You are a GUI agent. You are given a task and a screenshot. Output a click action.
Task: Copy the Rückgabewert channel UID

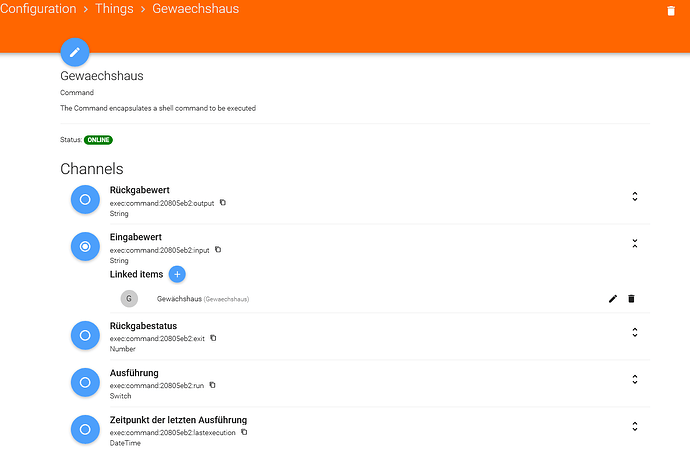223,202
